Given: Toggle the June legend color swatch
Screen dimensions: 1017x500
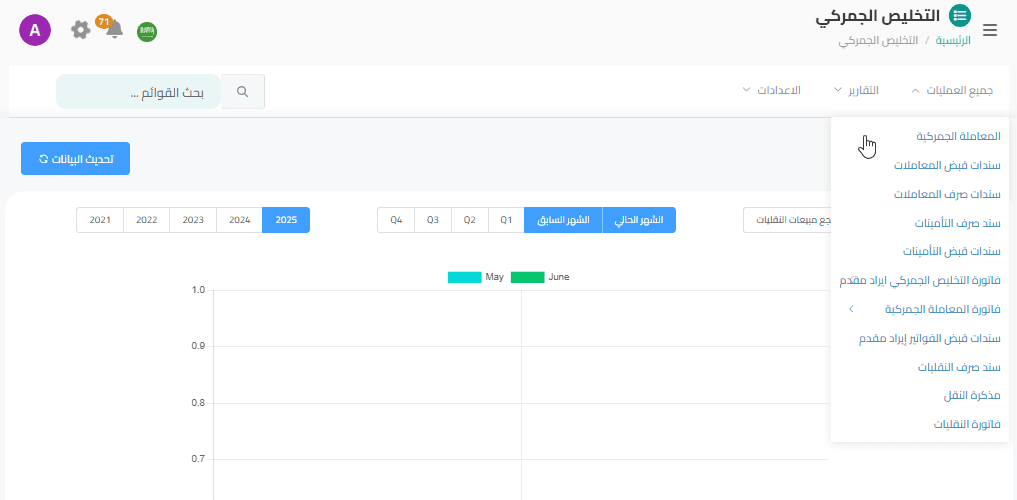Looking at the screenshot, I should click(x=527, y=277).
